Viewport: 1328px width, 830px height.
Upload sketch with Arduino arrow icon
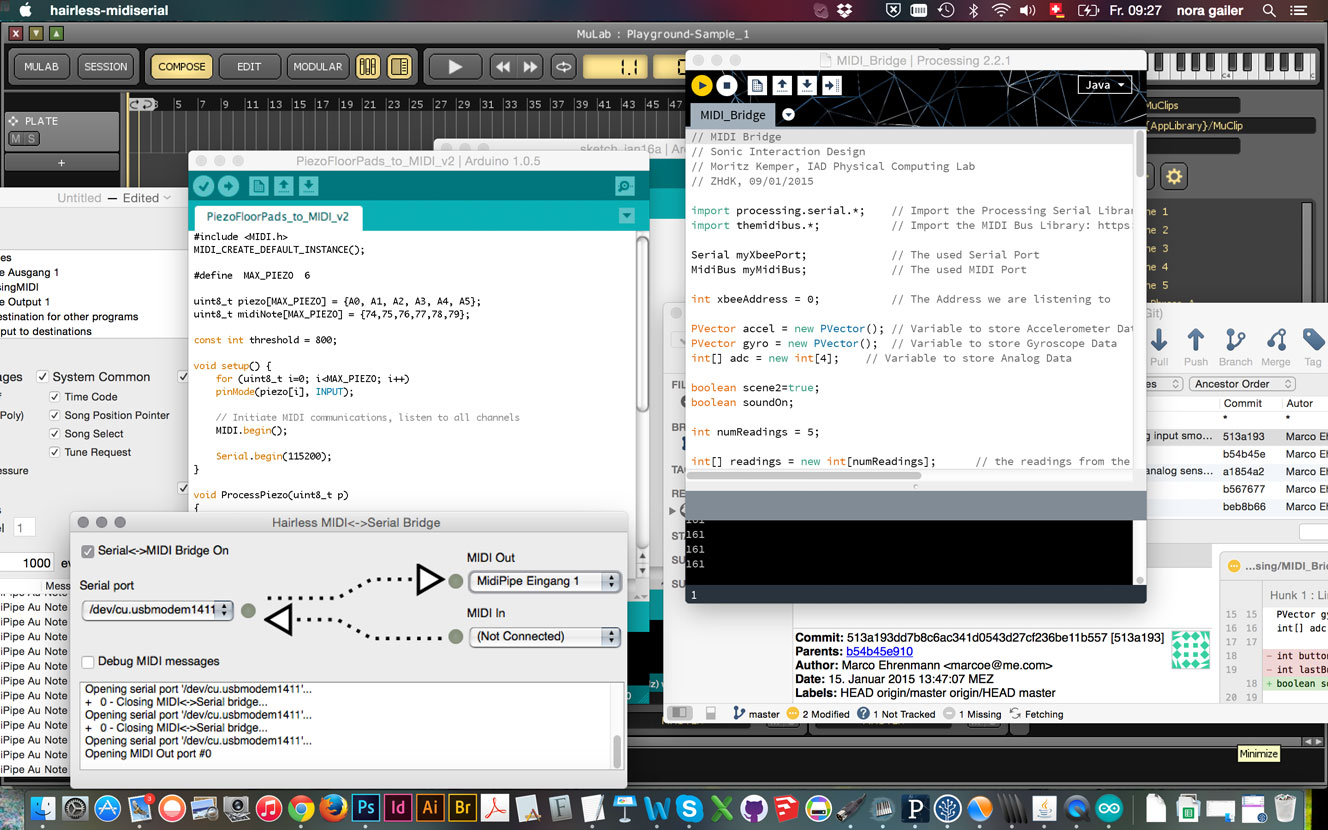coord(229,186)
